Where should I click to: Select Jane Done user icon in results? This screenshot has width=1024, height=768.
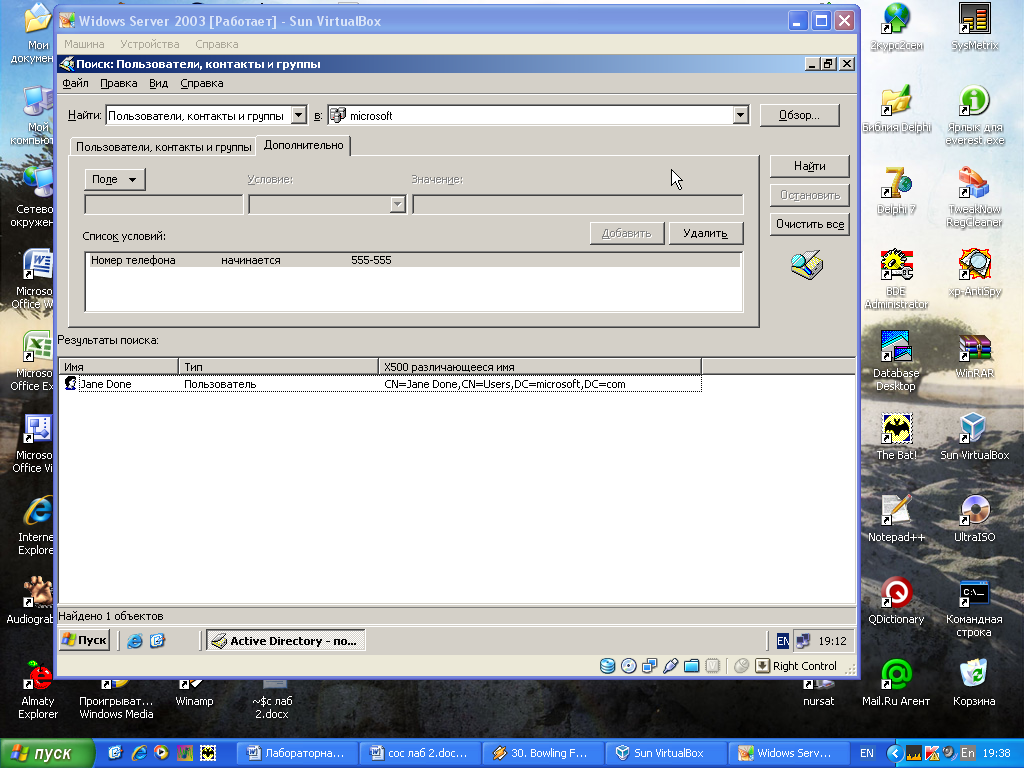(x=71, y=384)
